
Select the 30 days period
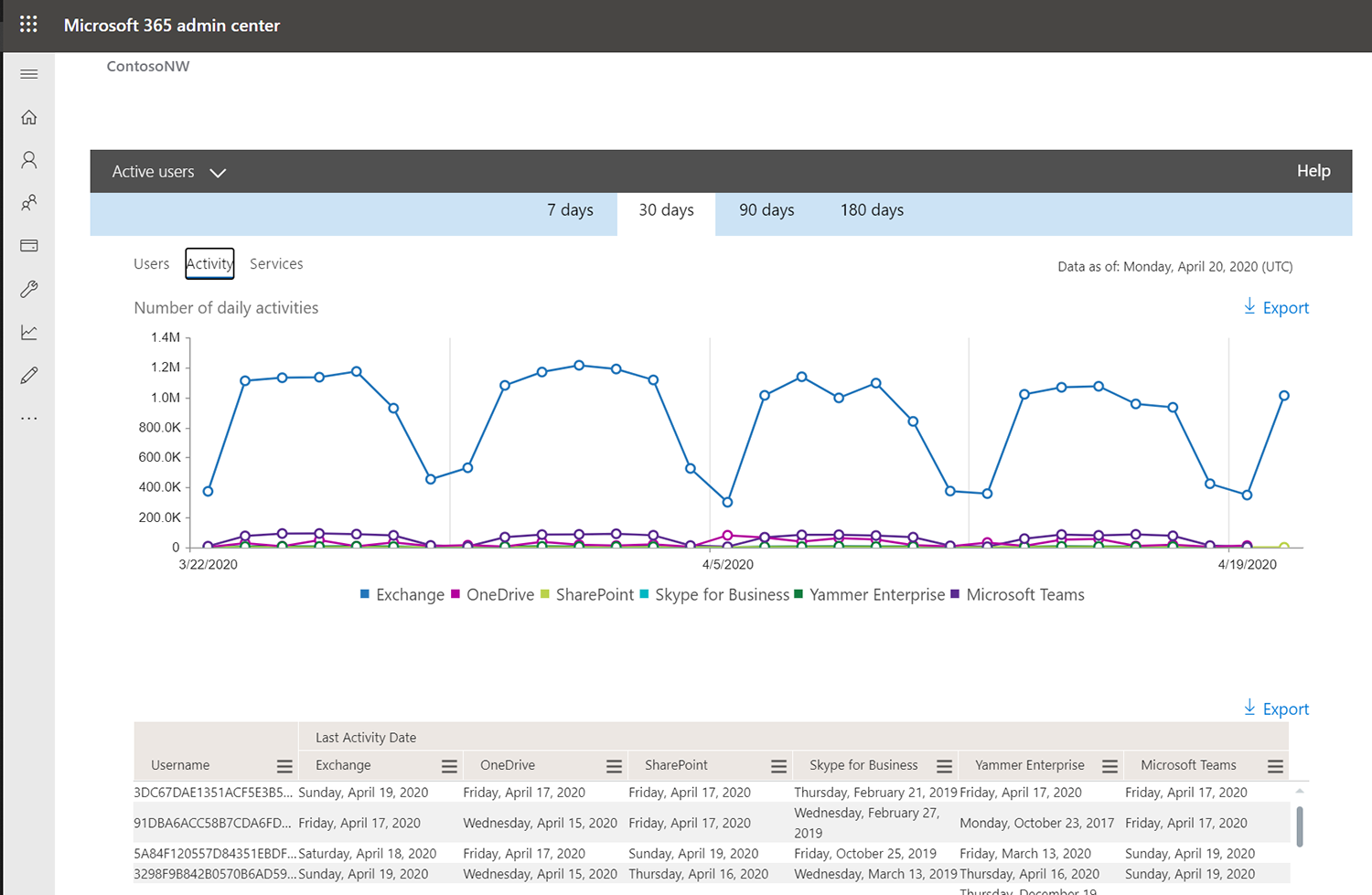(666, 210)
